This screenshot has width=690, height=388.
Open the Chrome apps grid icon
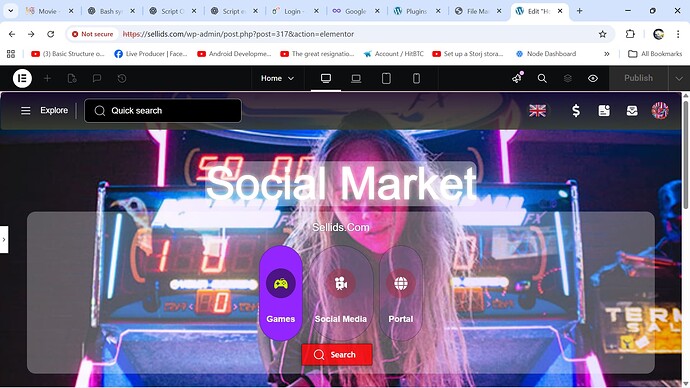[11, 54]
